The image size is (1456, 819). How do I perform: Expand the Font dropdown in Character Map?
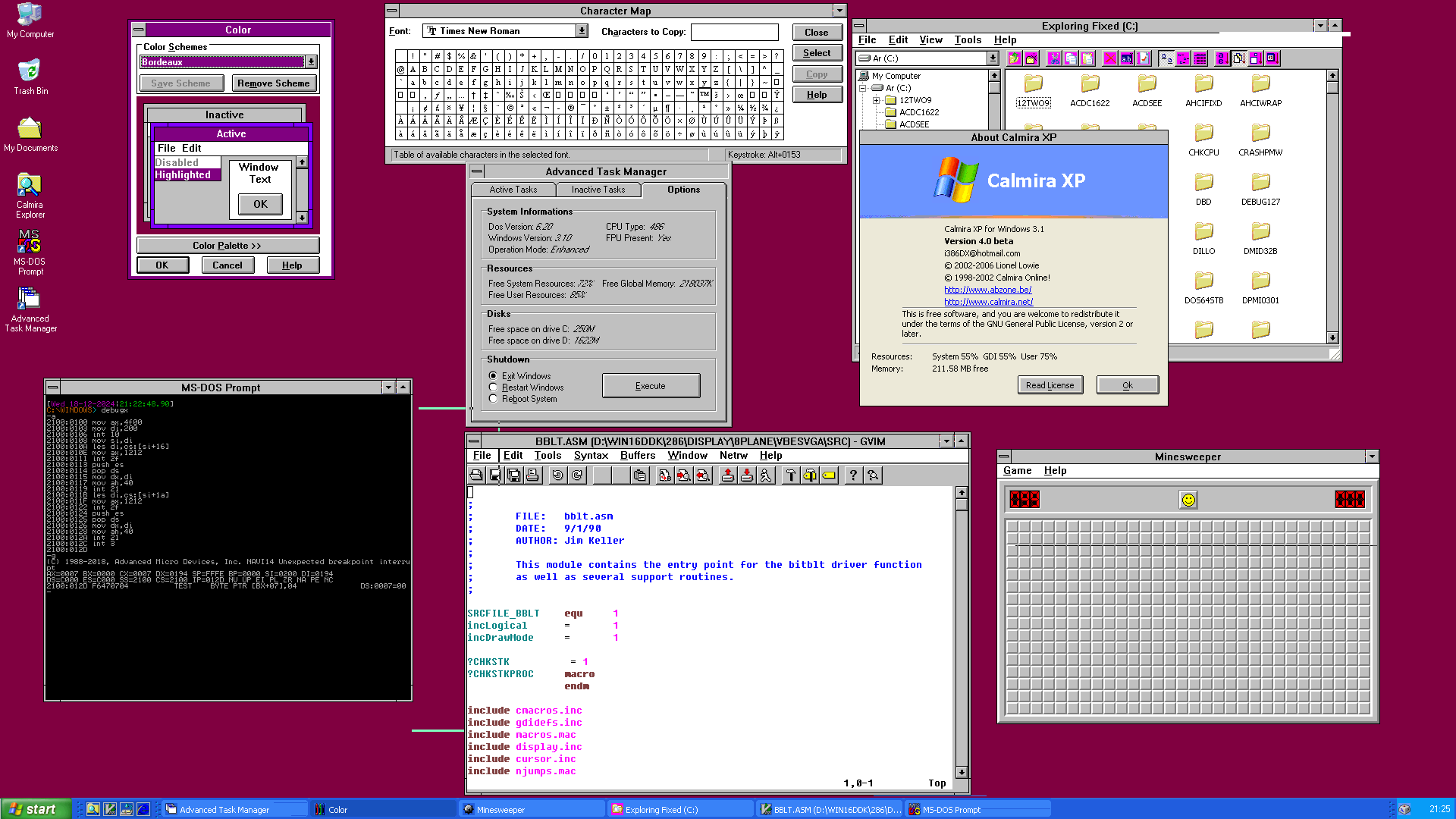click(x=580, y=30)
